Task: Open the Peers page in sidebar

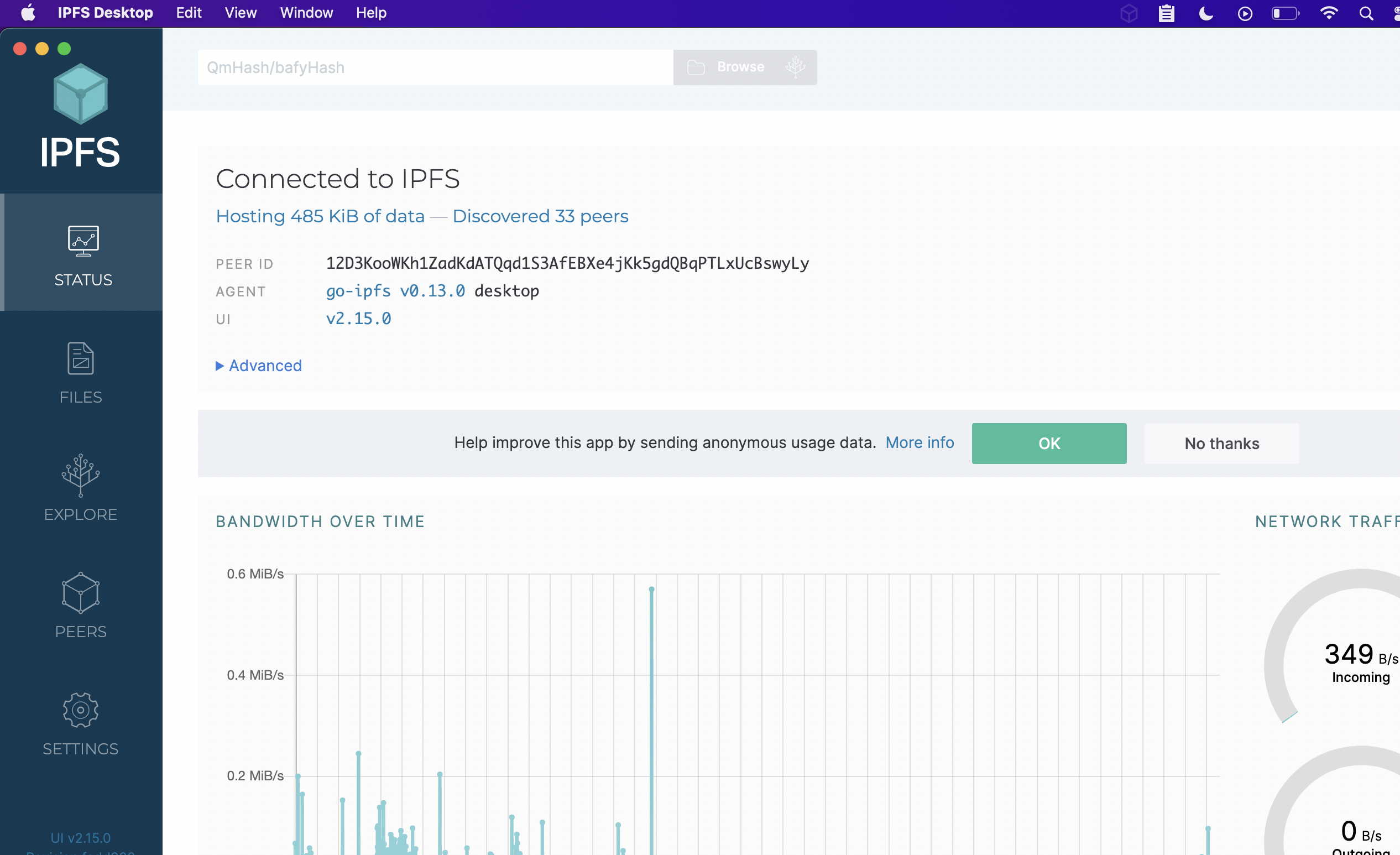Action: coord(81,606)
